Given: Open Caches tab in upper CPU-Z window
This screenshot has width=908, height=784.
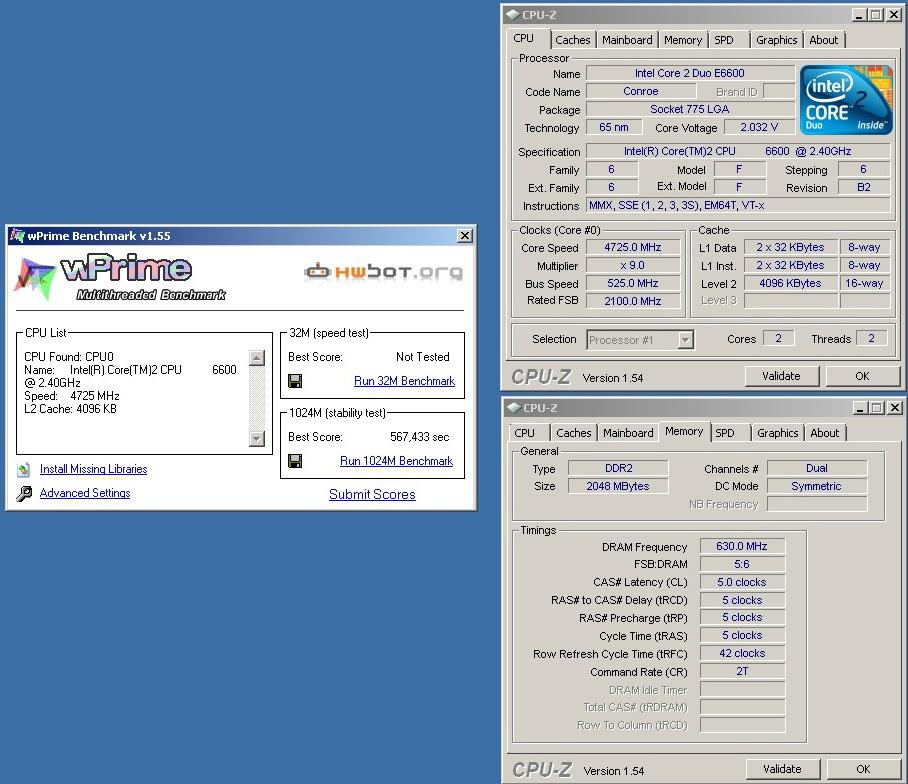Looking at the screenshot, I should (572, 40).
